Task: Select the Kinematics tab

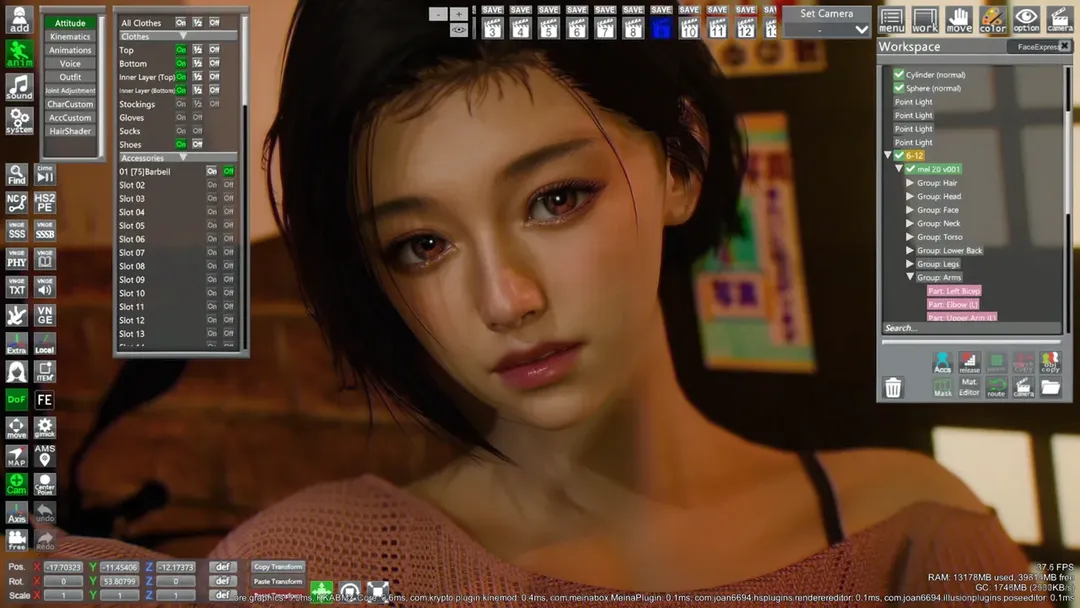Action: click(x=70, y=36)
